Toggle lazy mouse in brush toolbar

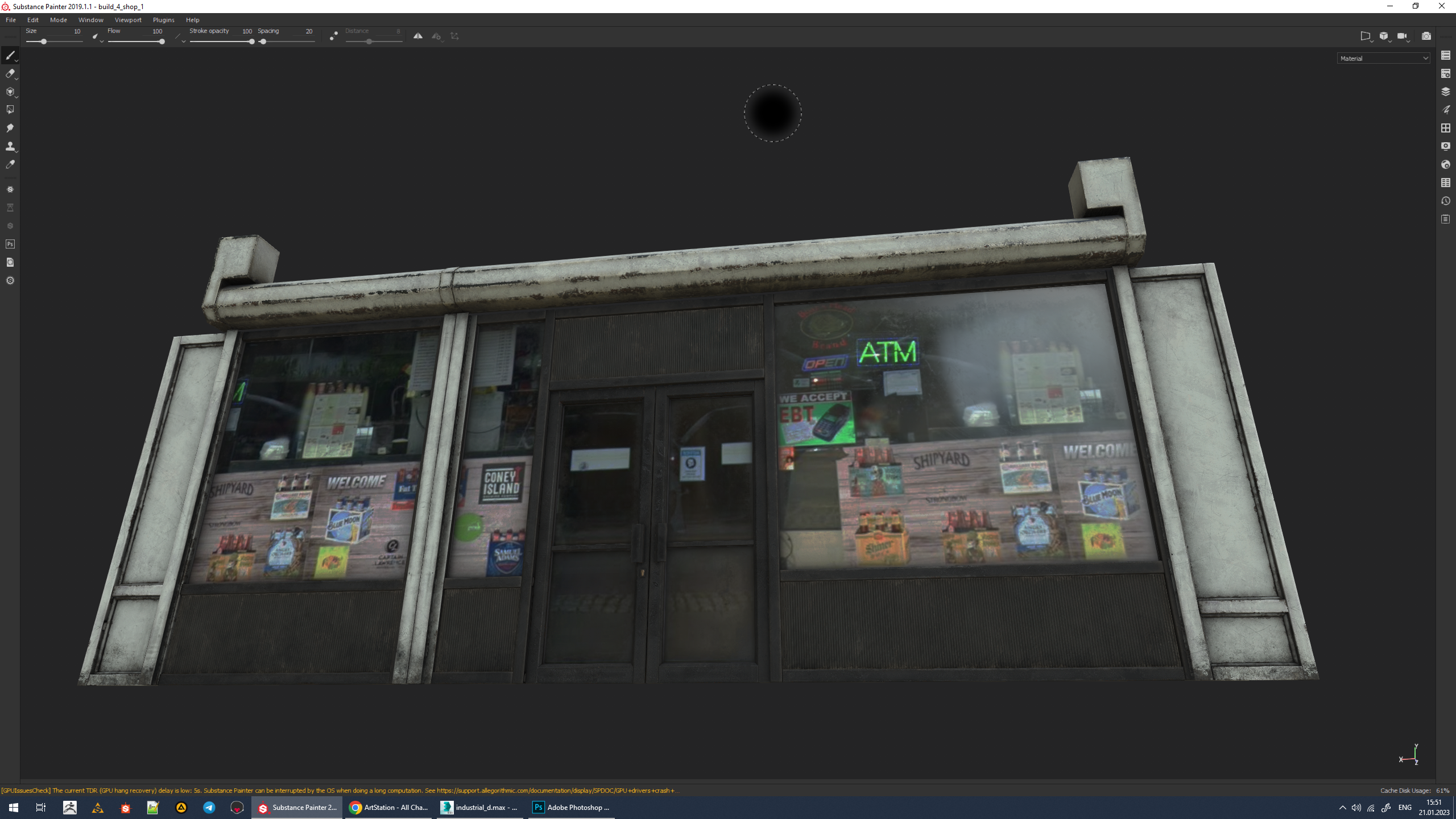334,36
